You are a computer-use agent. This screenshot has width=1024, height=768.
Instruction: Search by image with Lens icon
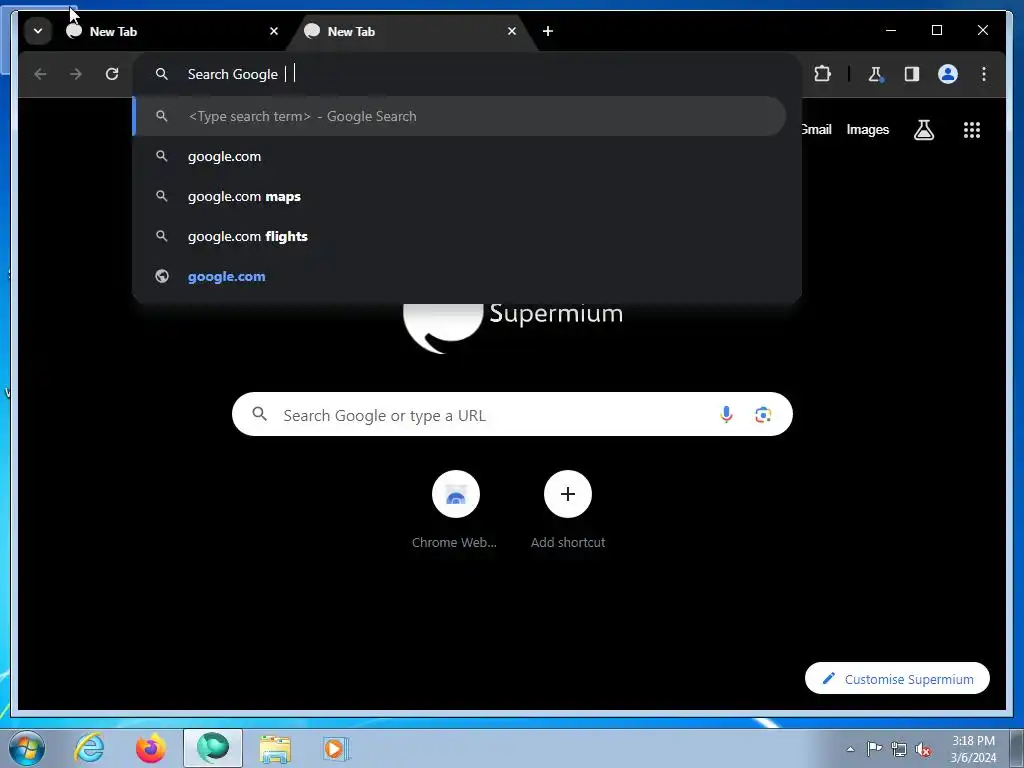click(763, 414)
